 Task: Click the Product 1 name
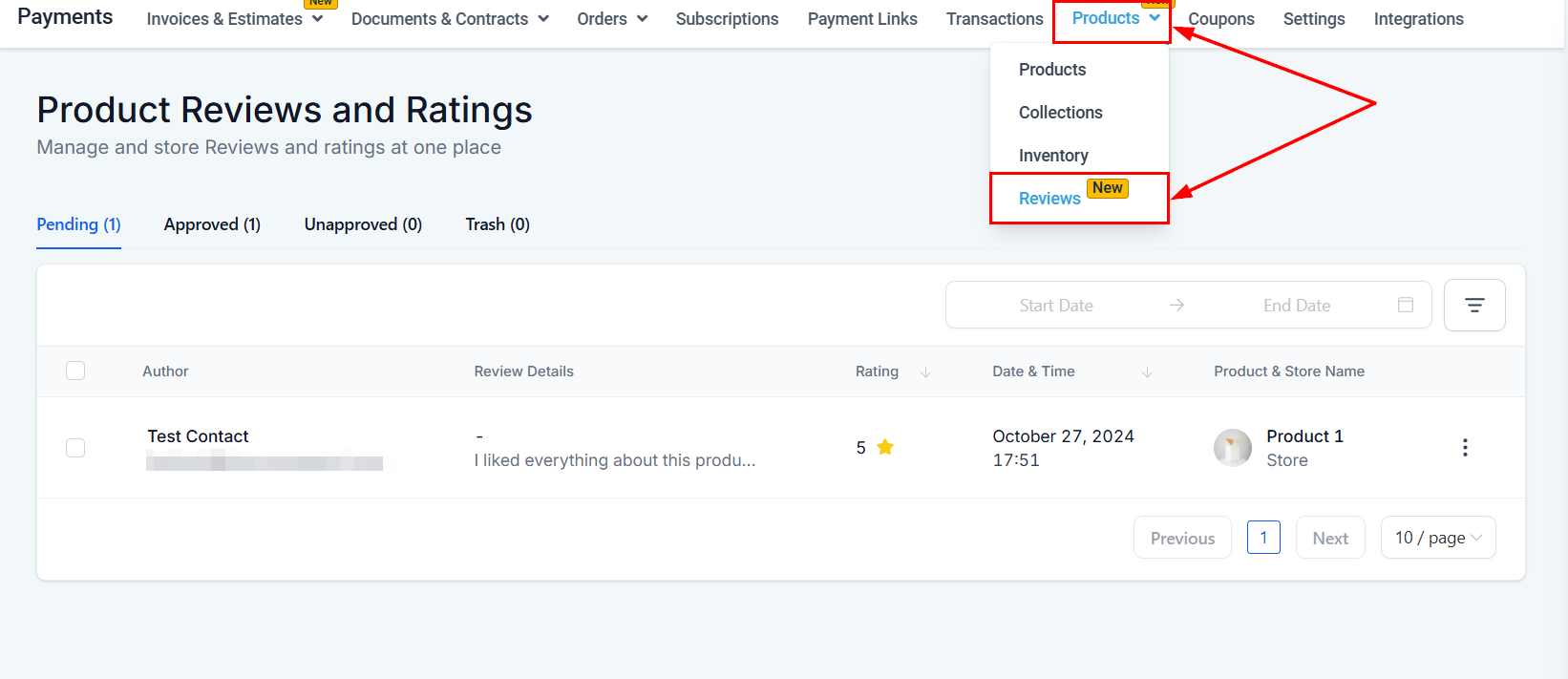click(1304, 436)
